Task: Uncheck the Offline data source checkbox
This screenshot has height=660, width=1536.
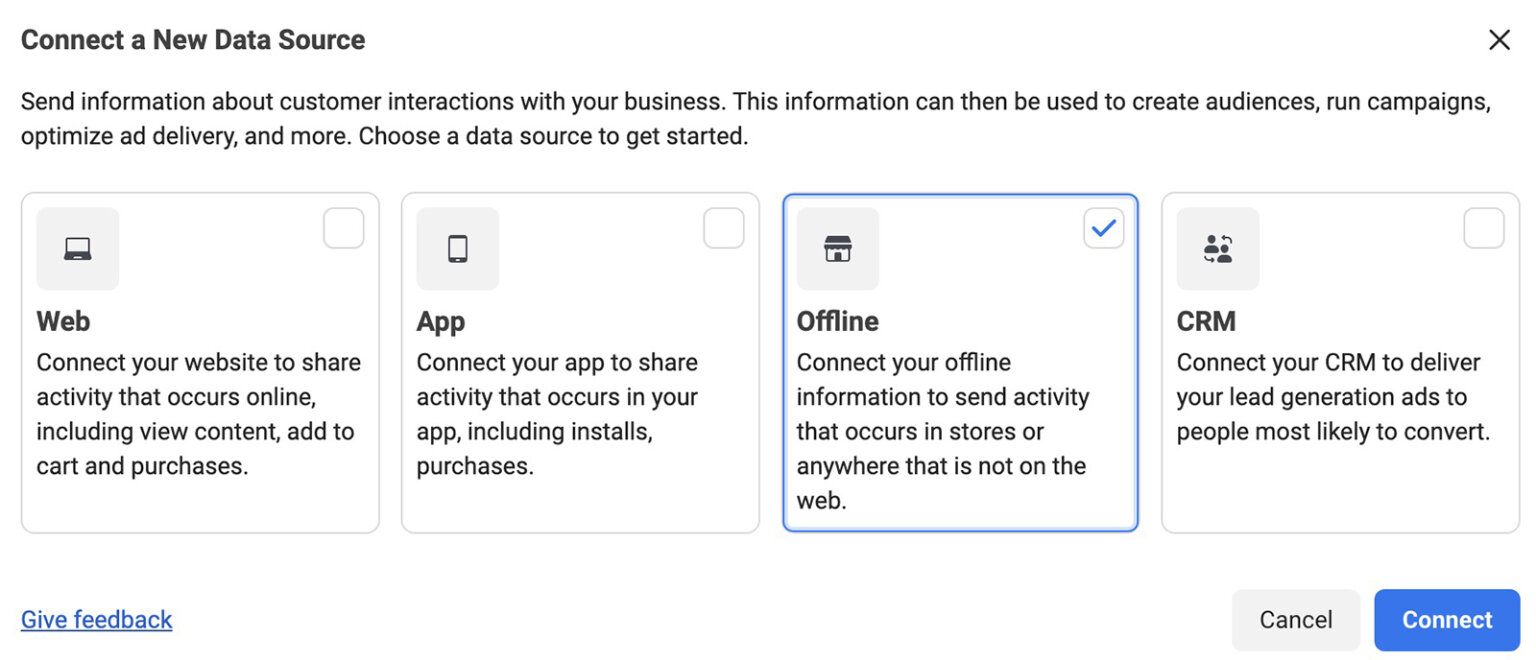Action: point(1103,229)
